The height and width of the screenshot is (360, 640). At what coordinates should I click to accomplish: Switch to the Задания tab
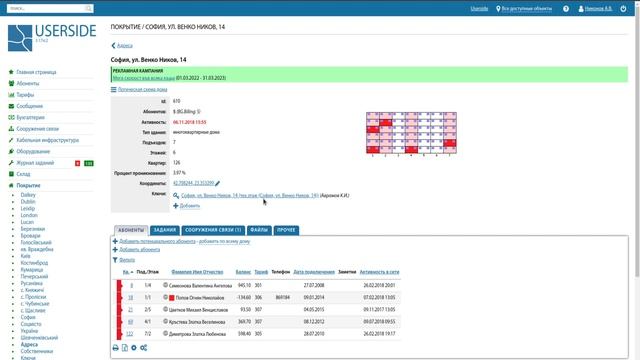(164, 230)
